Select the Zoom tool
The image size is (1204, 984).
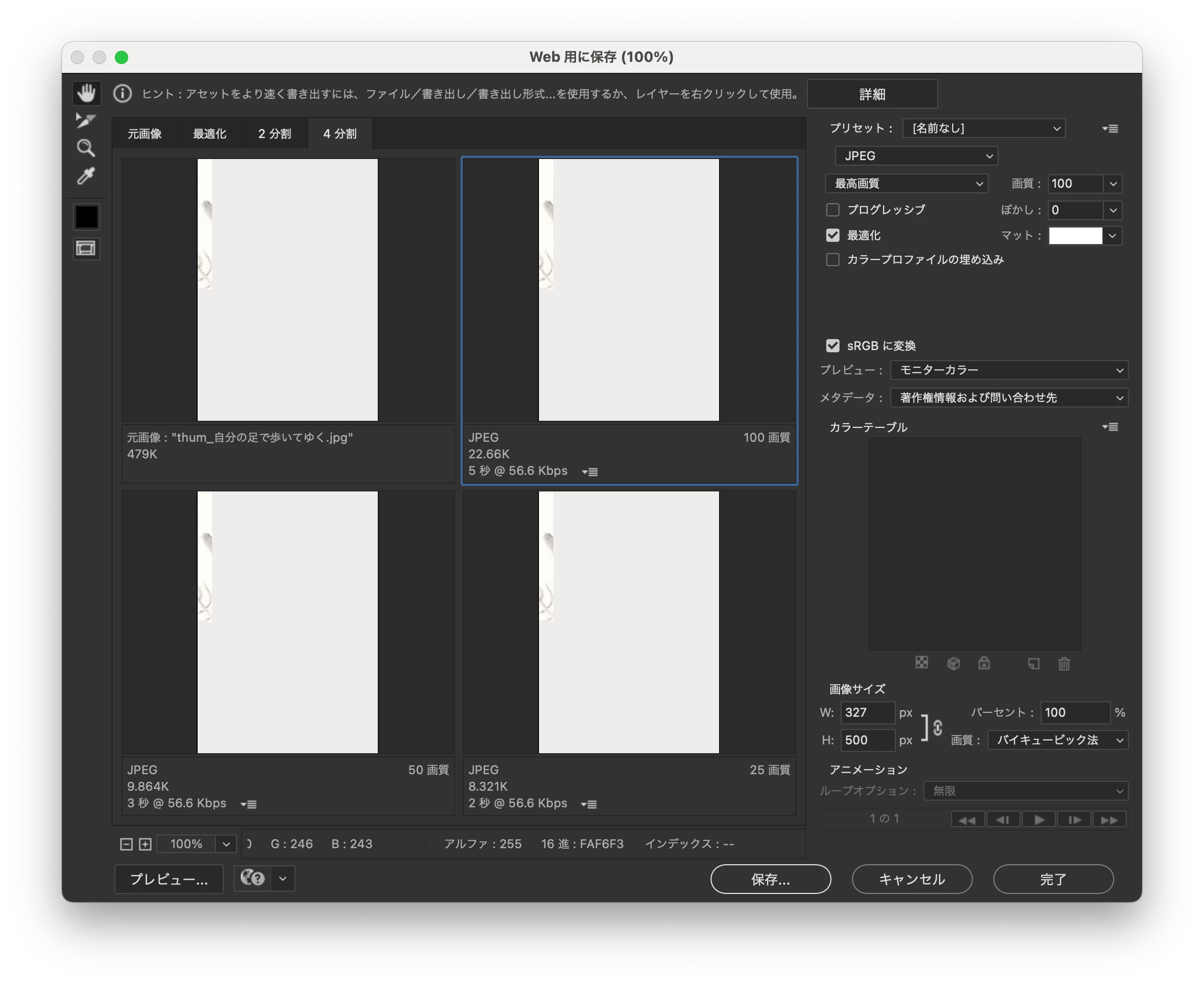(x=86, y=148)
